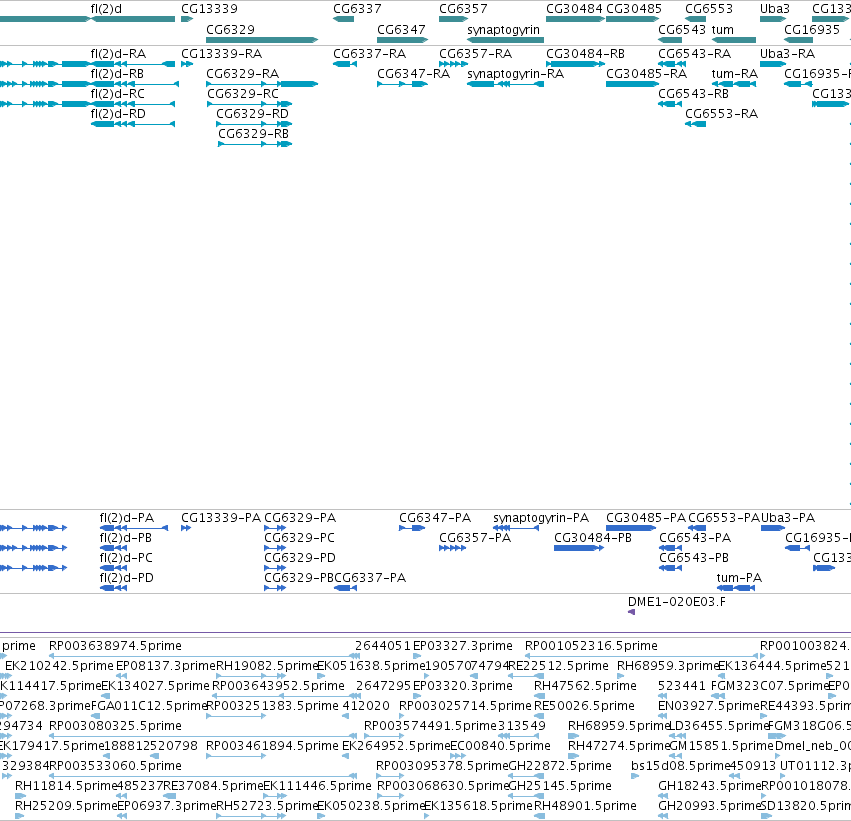Select transcript label Uba3-RA
Screen dimensions: 851x821
[788, 54]
